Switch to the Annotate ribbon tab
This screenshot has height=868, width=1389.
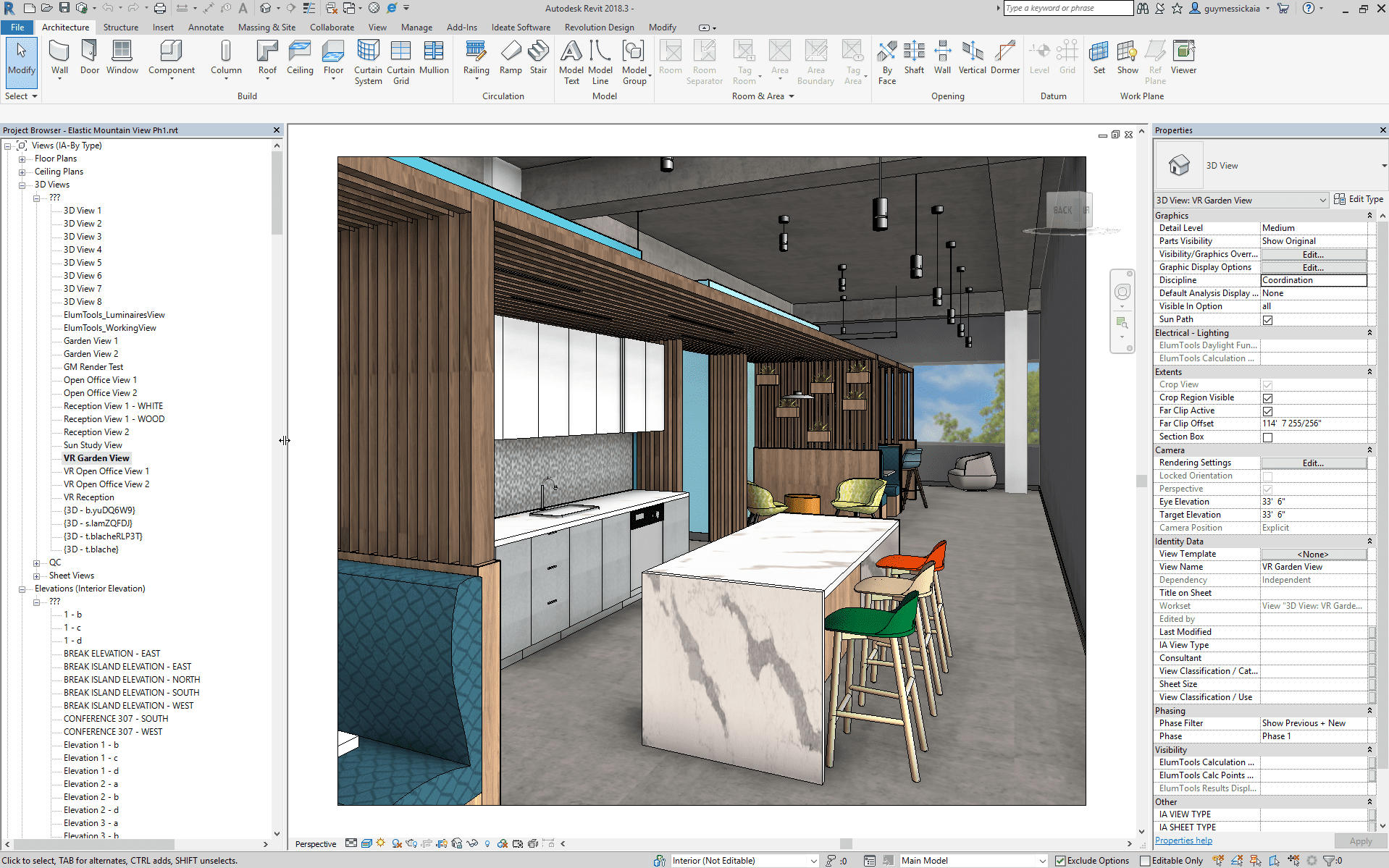pos(206,27)
